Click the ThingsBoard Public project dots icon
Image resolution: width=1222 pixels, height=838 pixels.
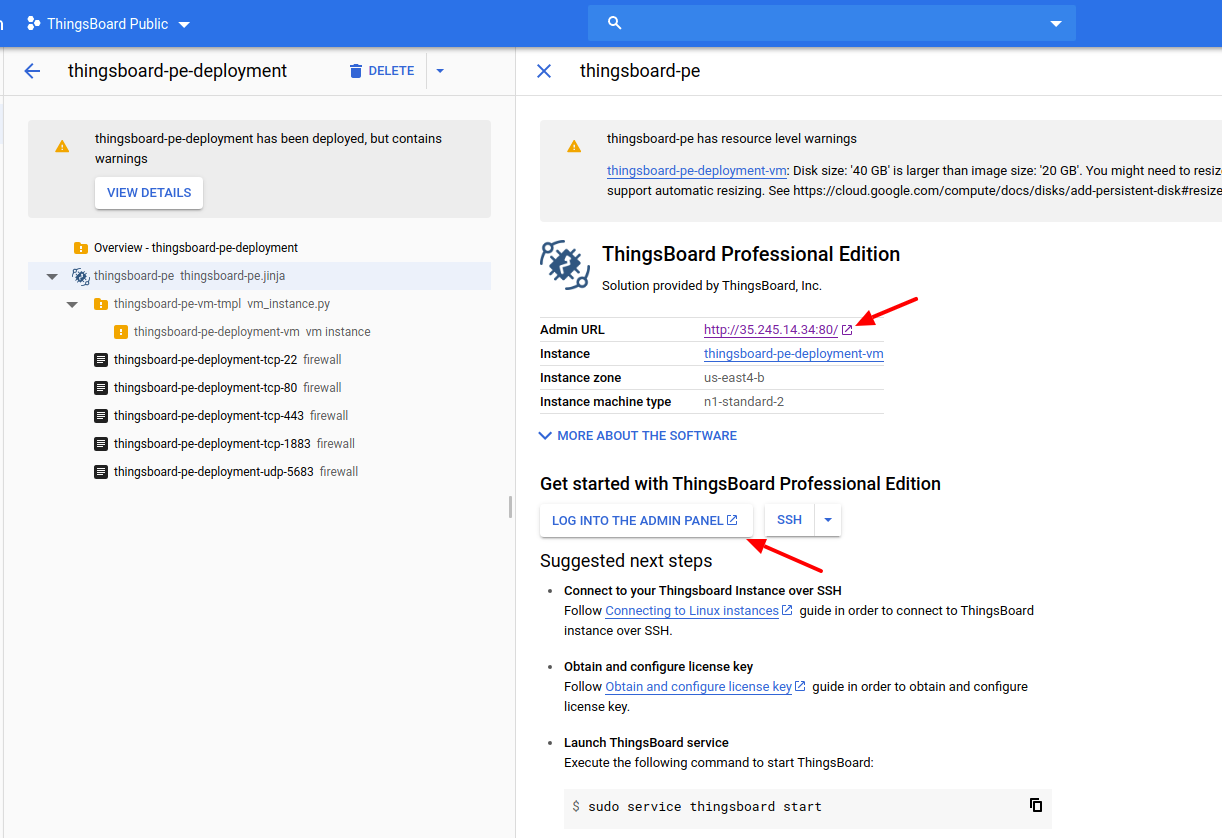(33, 23)
